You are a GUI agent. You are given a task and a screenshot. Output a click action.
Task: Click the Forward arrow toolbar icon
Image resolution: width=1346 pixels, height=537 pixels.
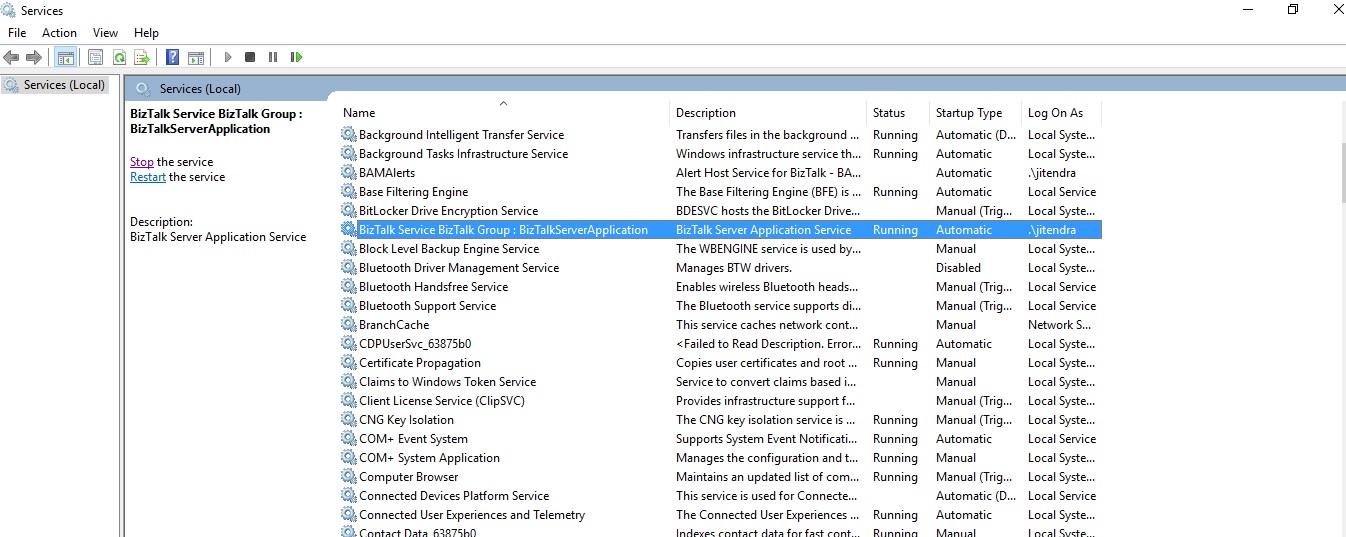pyautogui.click(x=34, y=57)
